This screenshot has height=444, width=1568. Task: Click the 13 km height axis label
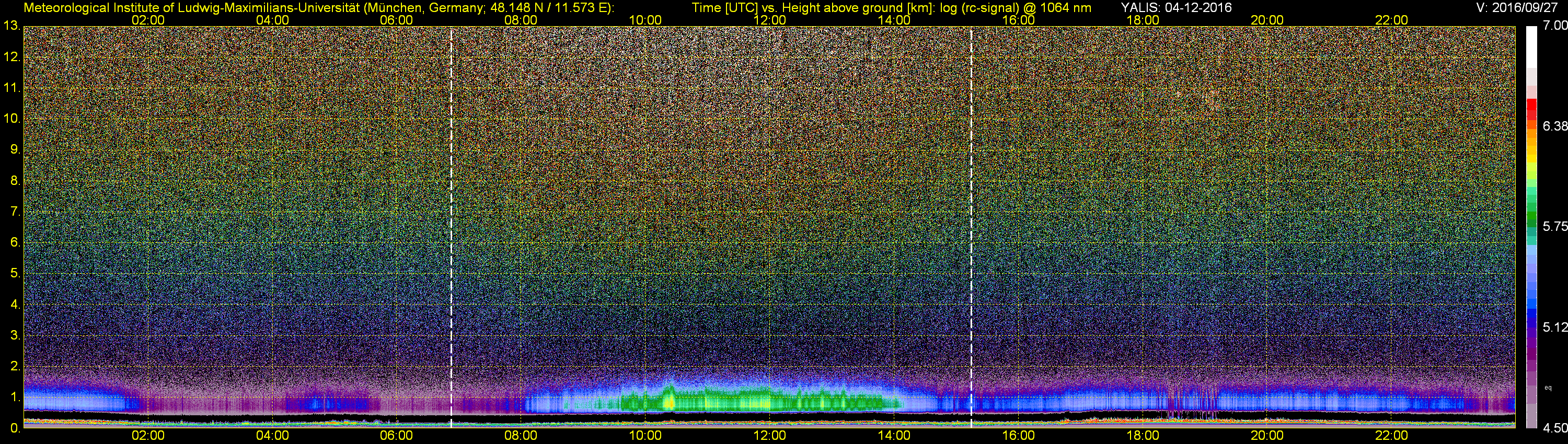(x=11, y=26)
